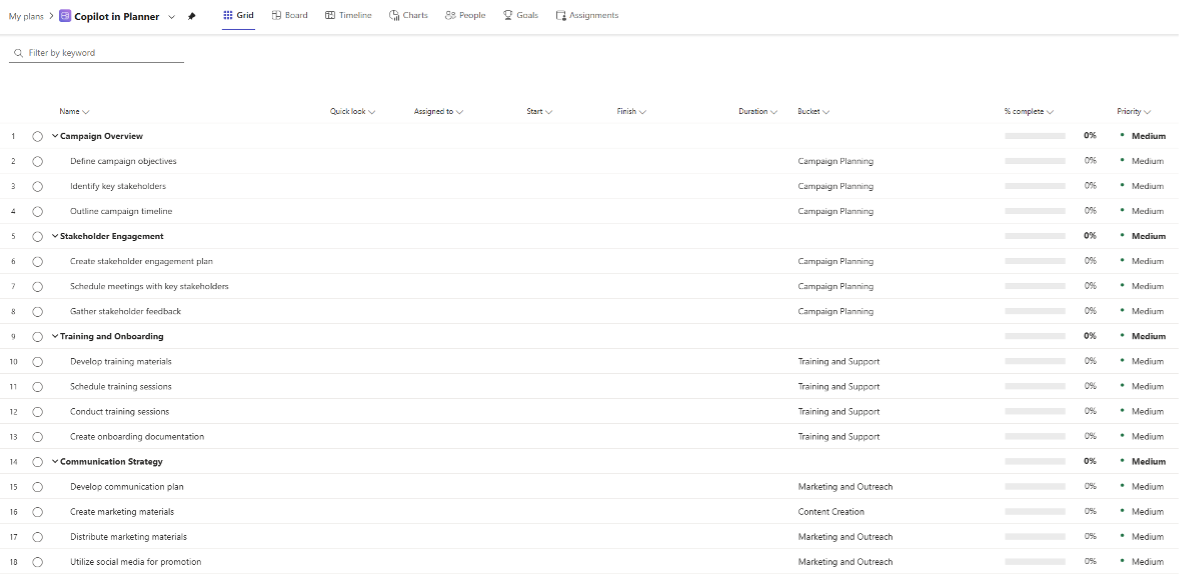The image size is (1180, 576).
Task: Check off 'Develop communication plan' task circle
Action: [38, 487]
